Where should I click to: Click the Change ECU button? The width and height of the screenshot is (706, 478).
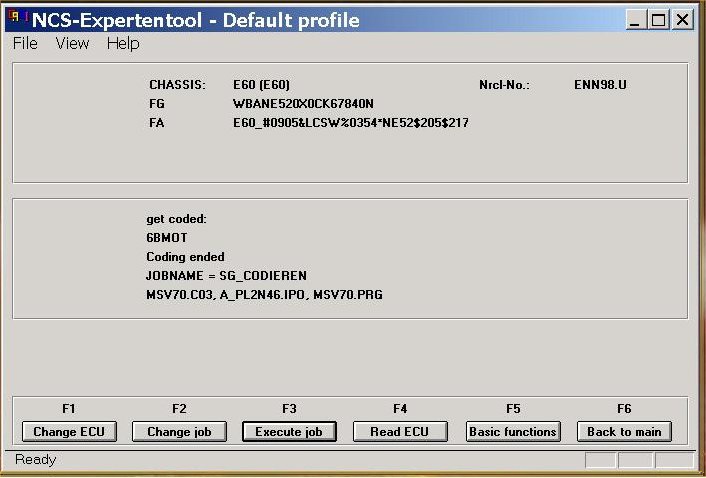pyautogui.click(x=69, y=432)
